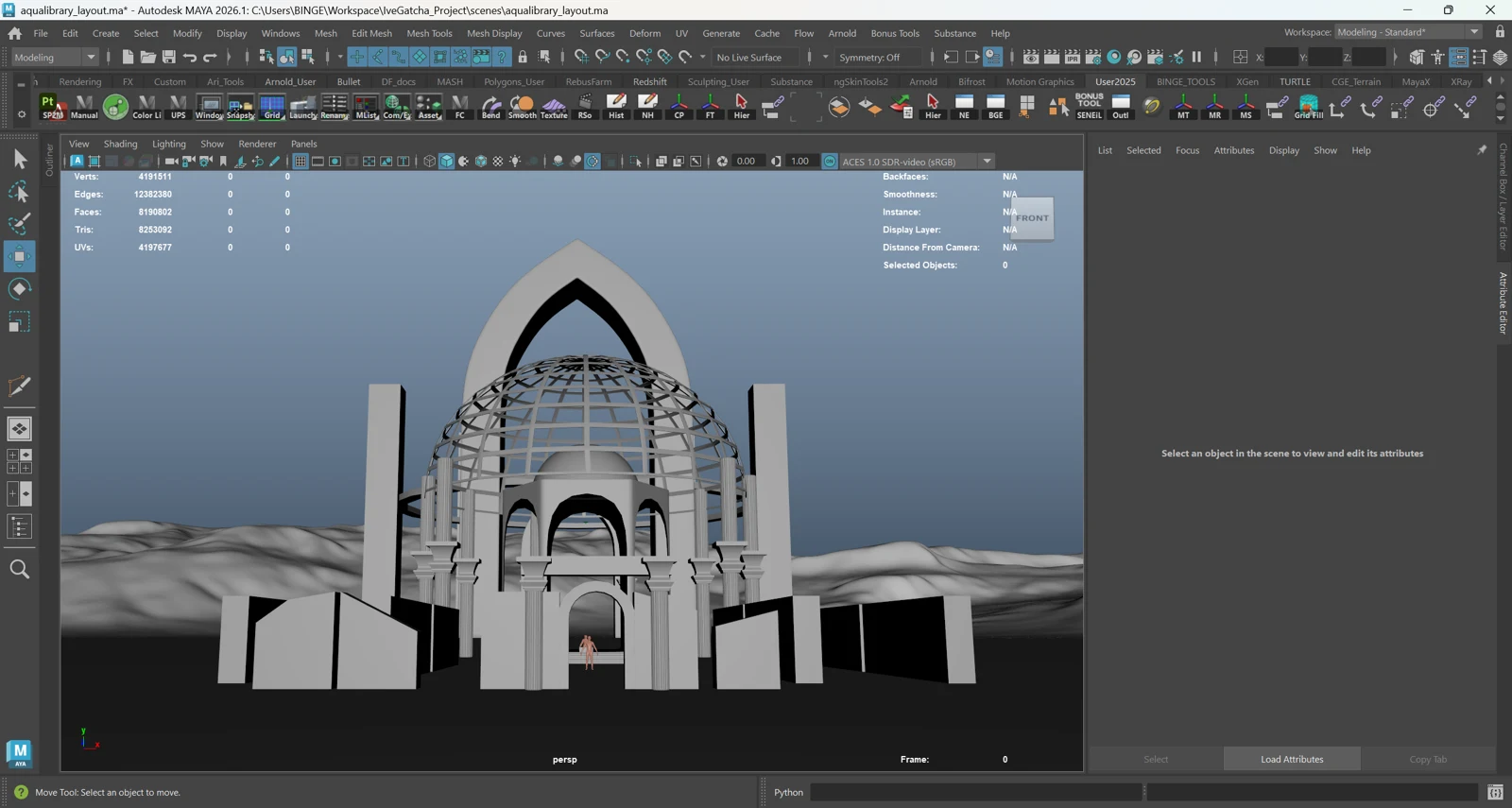Open the Mesh Tools menu
This screenshot has height=808, width=1512.
click(429, 33)
